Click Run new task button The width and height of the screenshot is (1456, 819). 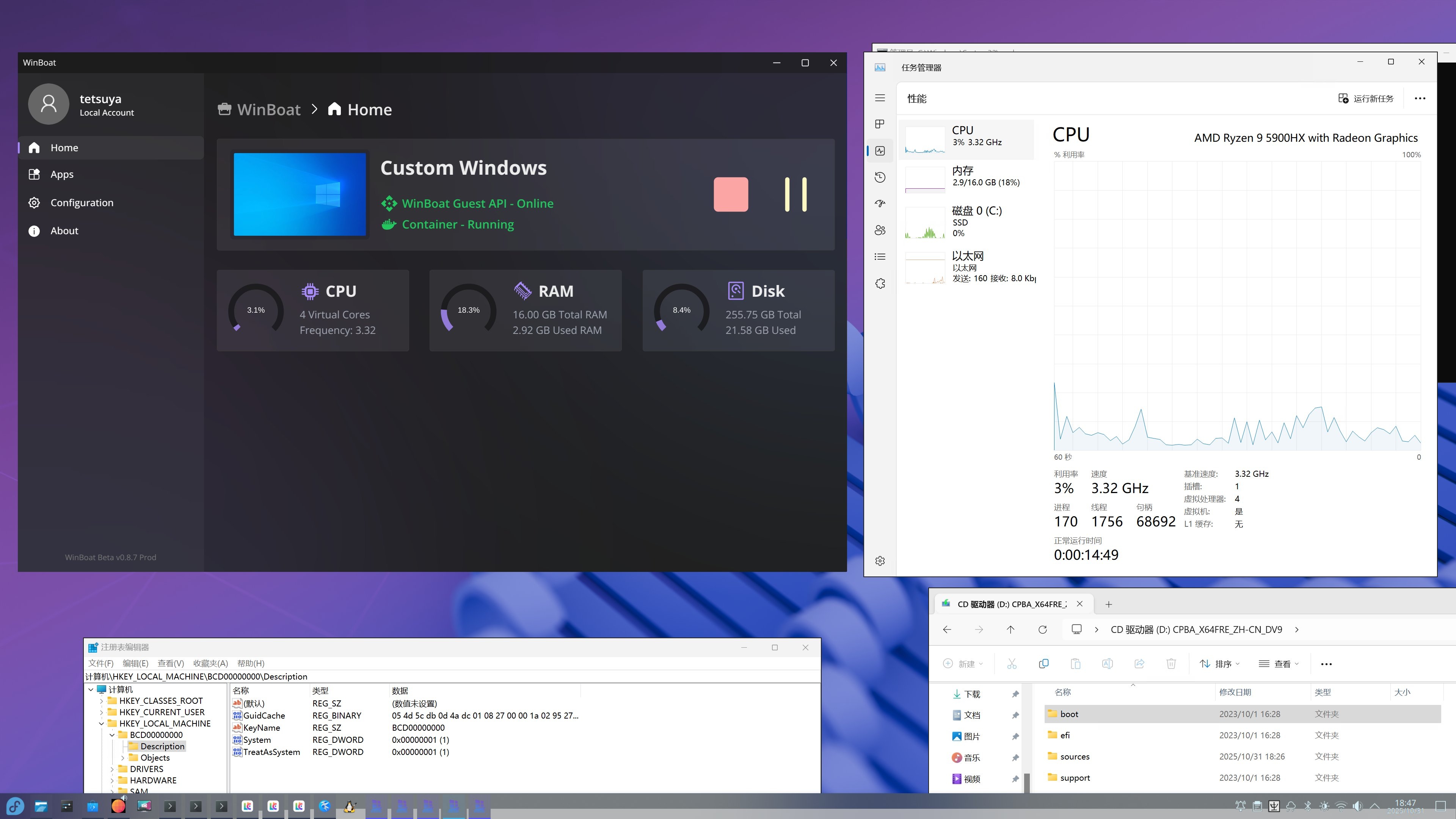click(x=1366, y=98)
